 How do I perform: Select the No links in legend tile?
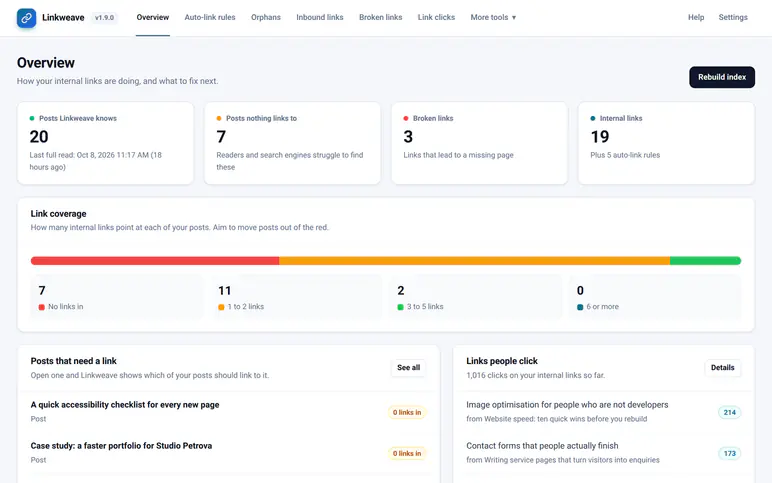[117, 297]
